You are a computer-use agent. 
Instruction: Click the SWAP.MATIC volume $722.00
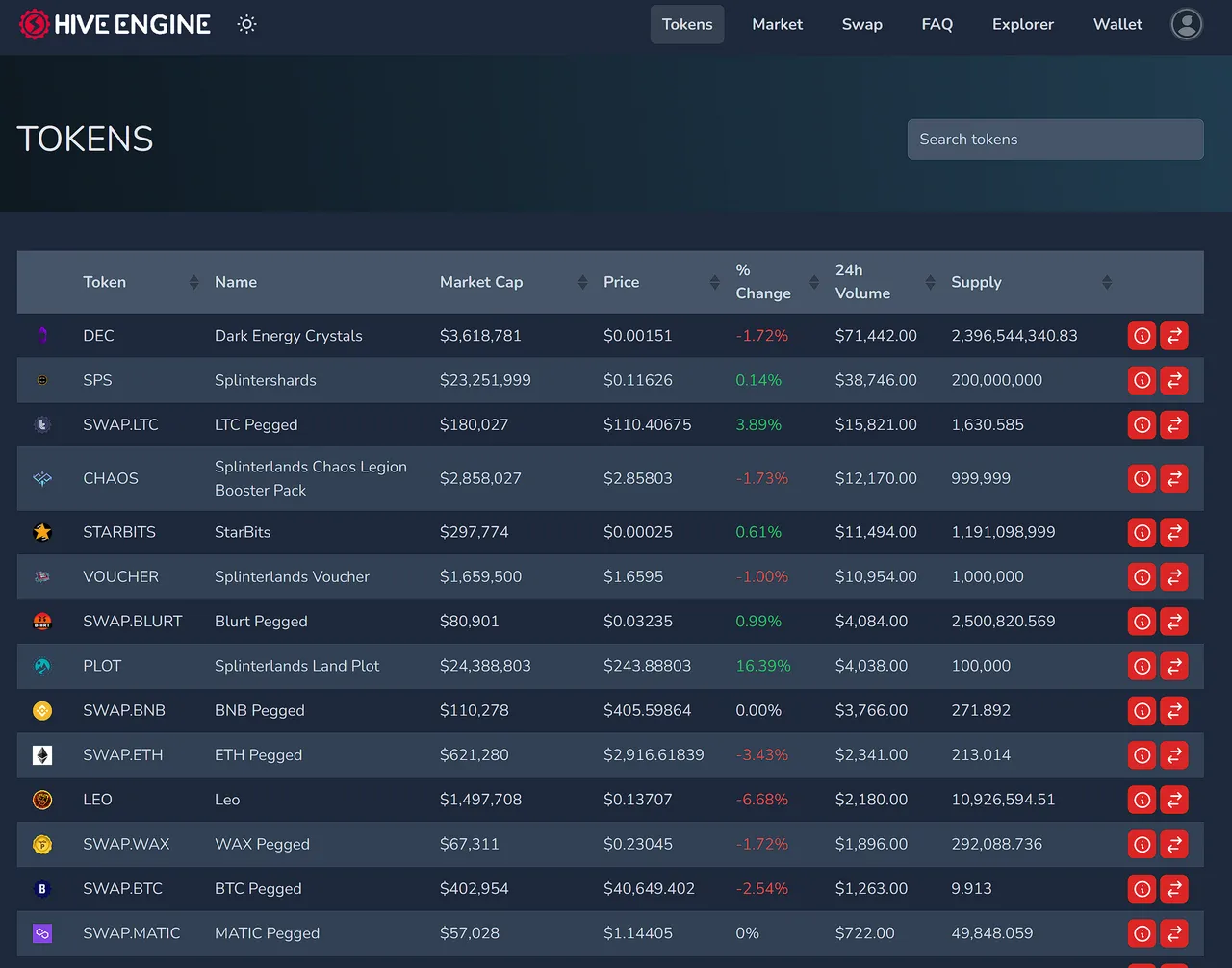(x=864, y=933)
